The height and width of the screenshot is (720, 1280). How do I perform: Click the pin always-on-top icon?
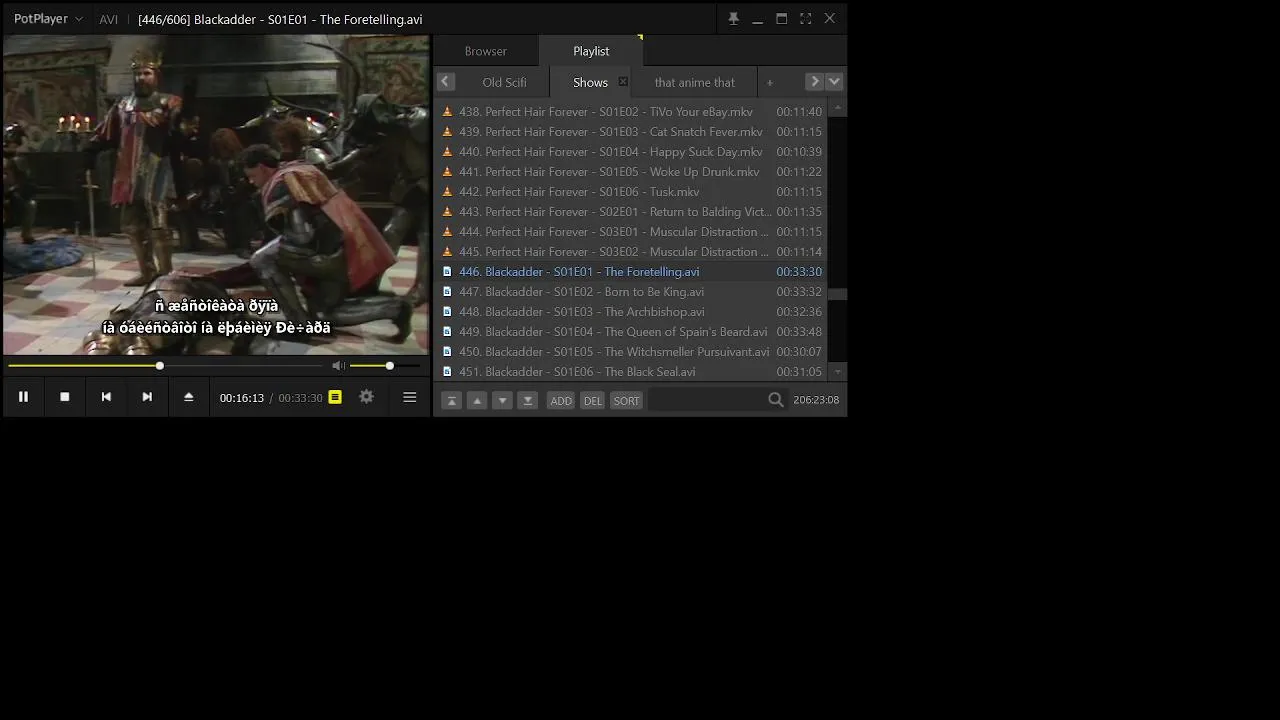pos(733,19)
